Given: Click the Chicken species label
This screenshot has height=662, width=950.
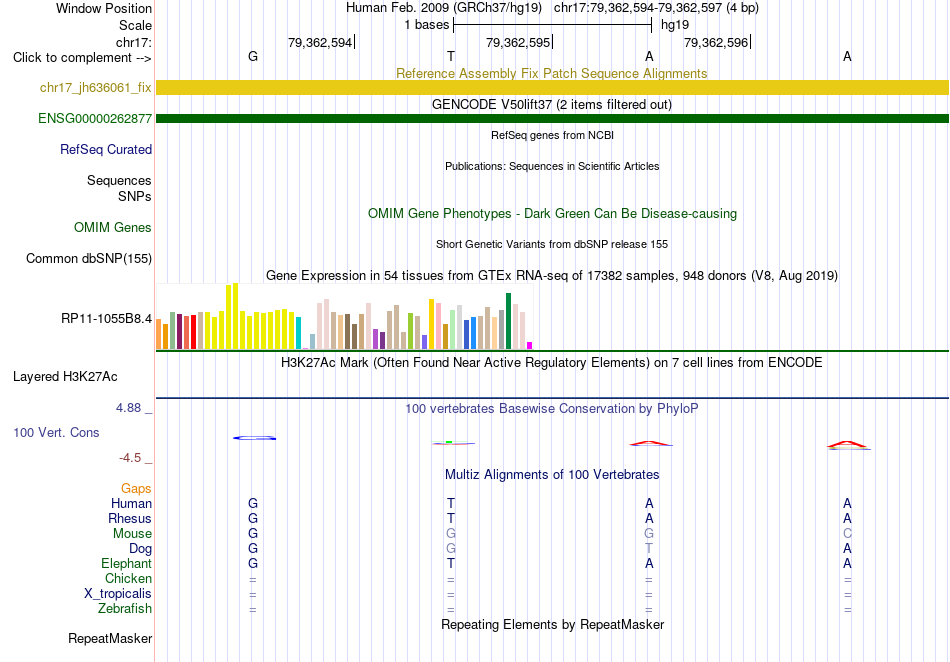Looking at the screenshot, I should (x=128, y=578).
